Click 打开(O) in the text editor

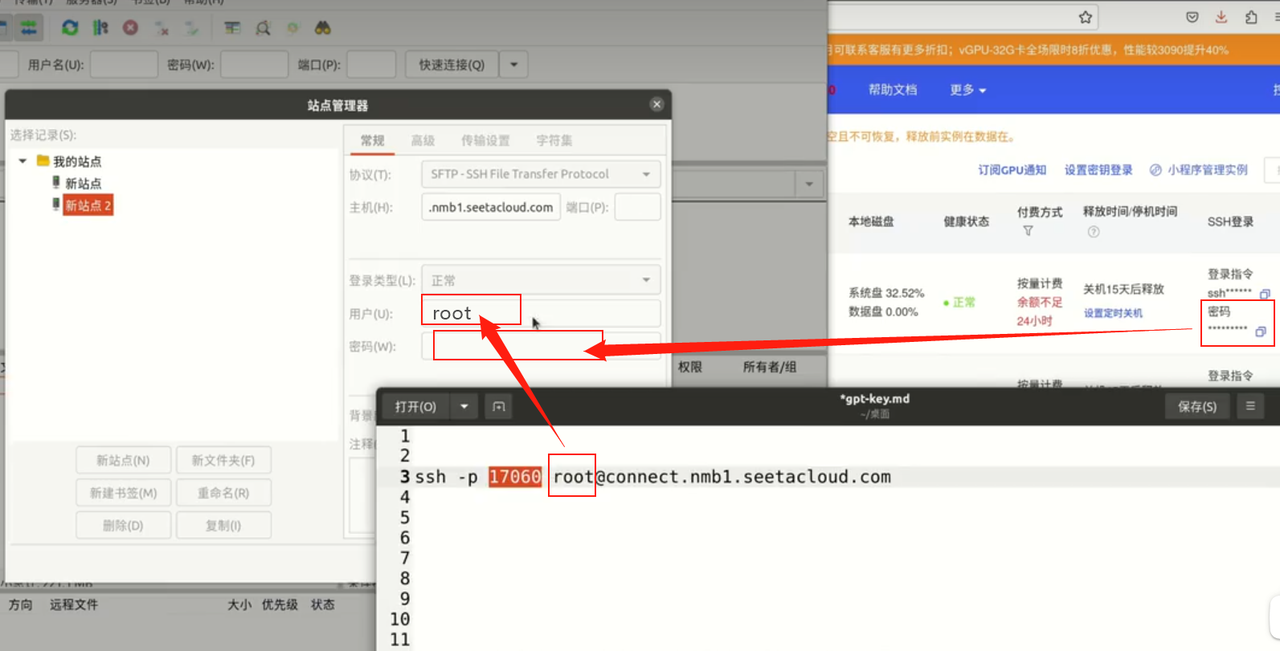415,406
